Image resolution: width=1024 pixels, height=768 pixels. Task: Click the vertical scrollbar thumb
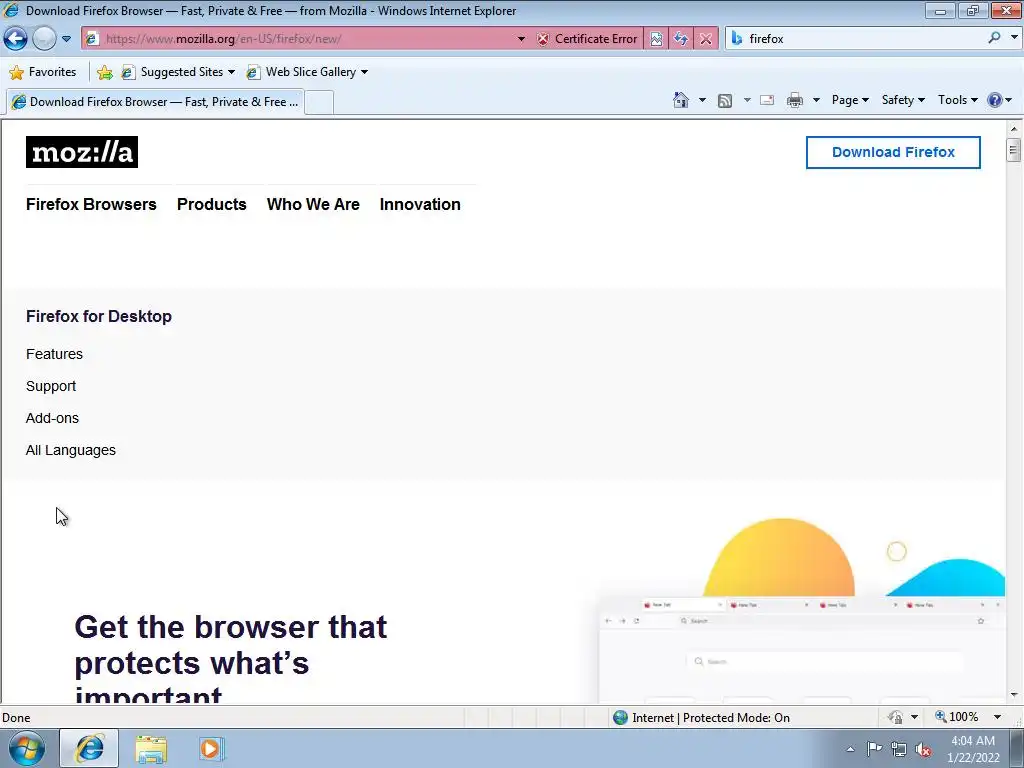(x=1014, y=150)
